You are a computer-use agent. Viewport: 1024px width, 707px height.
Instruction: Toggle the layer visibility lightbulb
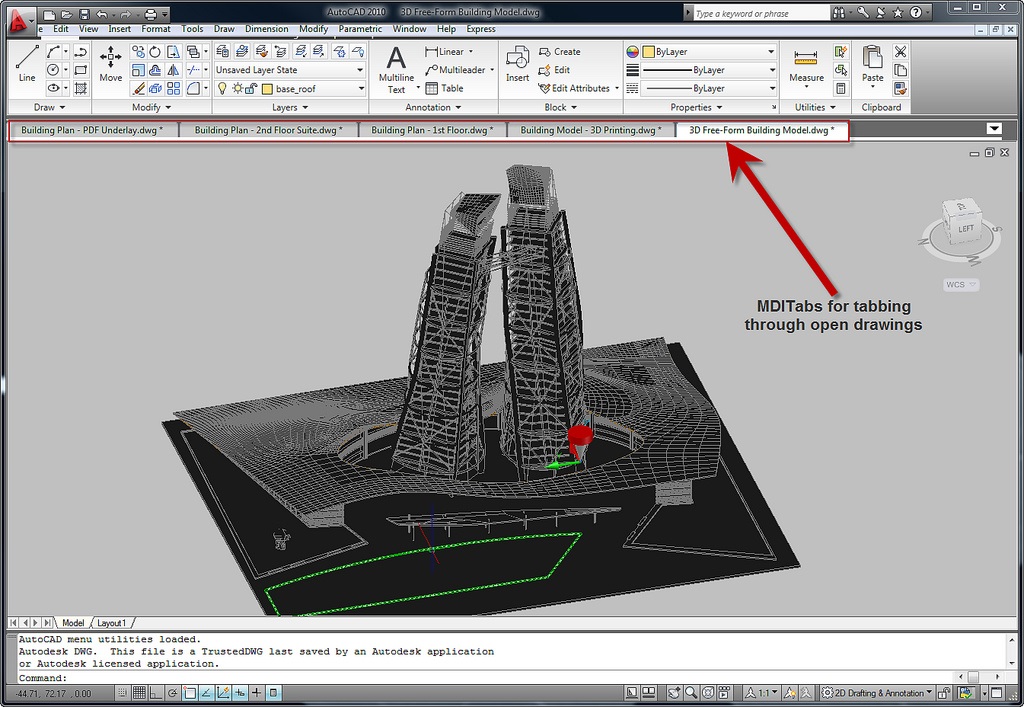click(x=222, y=88)
